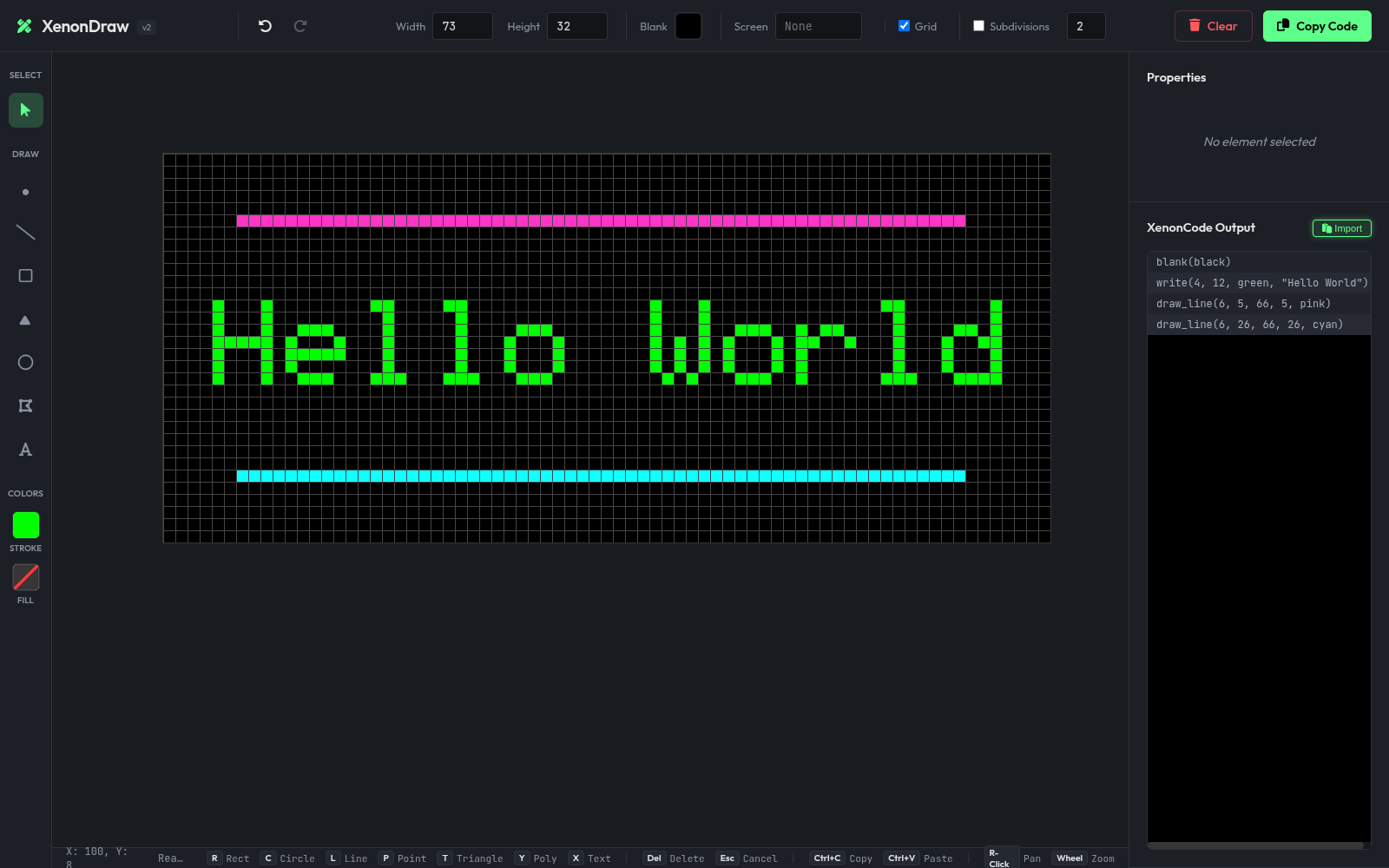Image resolution: width=1389 pixels, height=868 pixels.
Task: Select the Triangle tool
Action: 26,319
